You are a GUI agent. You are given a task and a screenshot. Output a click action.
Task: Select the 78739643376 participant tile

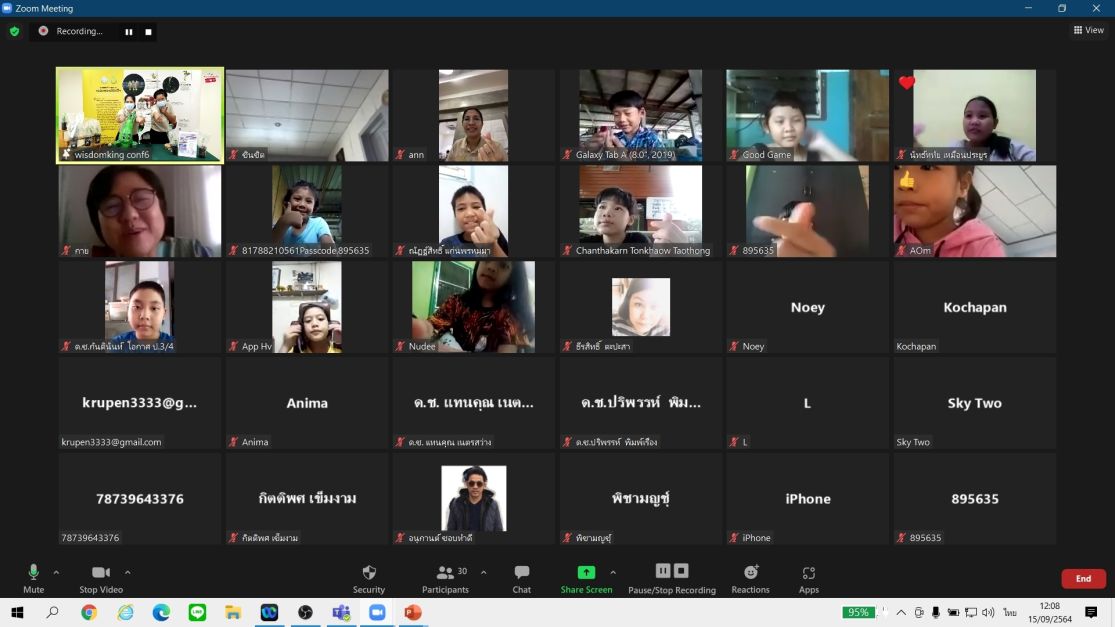(140, 499)
